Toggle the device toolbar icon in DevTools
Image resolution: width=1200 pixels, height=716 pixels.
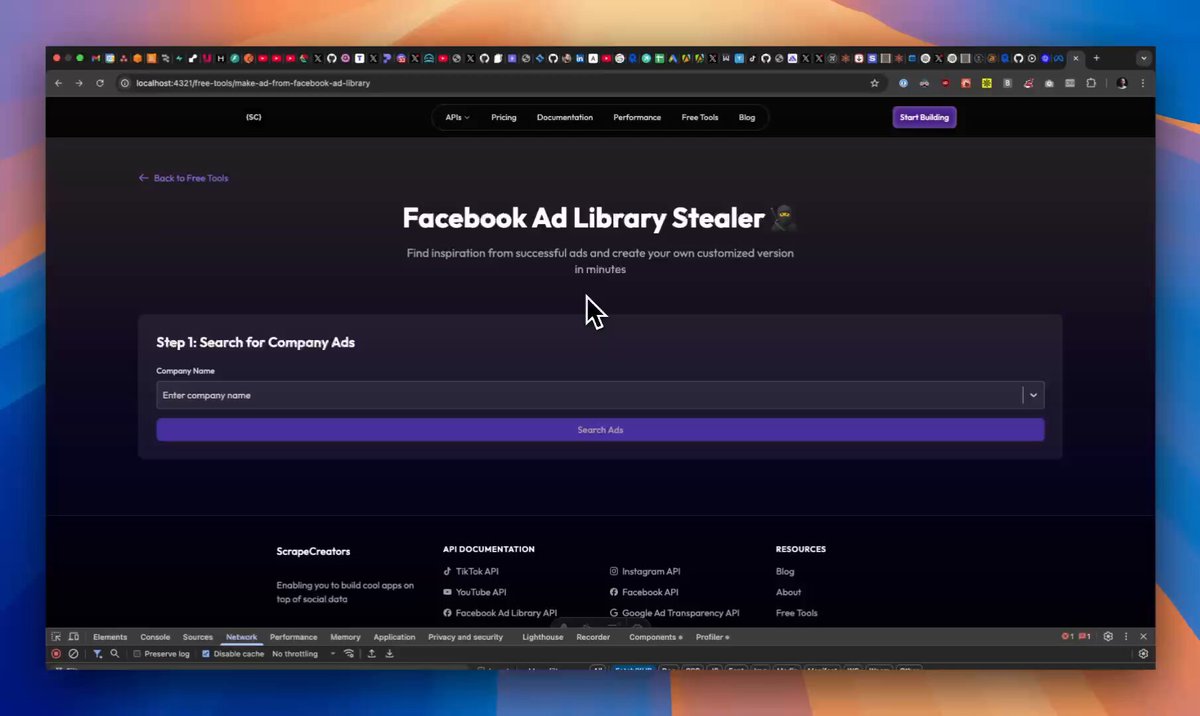[73, 637]
